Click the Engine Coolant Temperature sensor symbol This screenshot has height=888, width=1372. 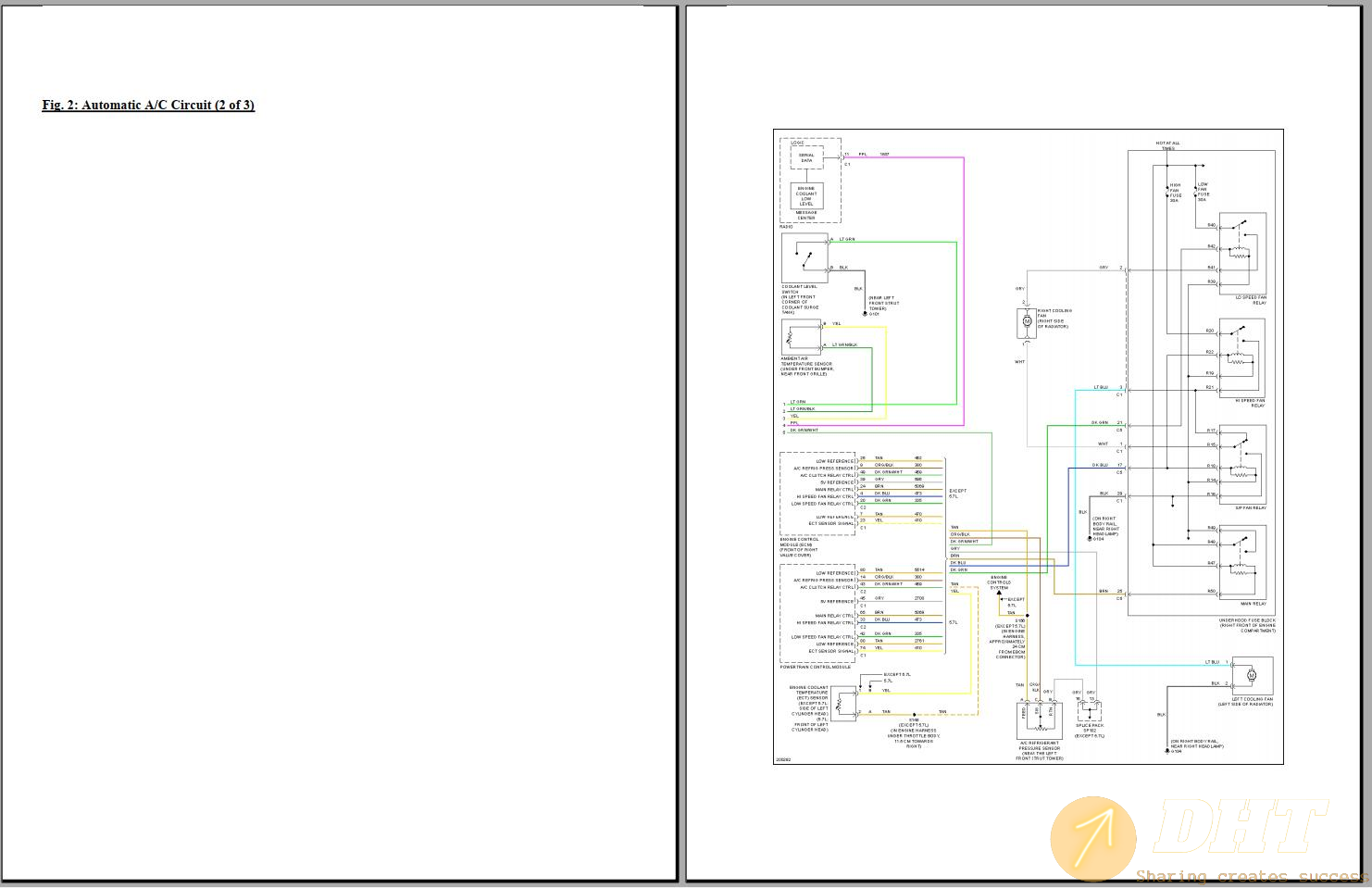[x=843, y=704]
